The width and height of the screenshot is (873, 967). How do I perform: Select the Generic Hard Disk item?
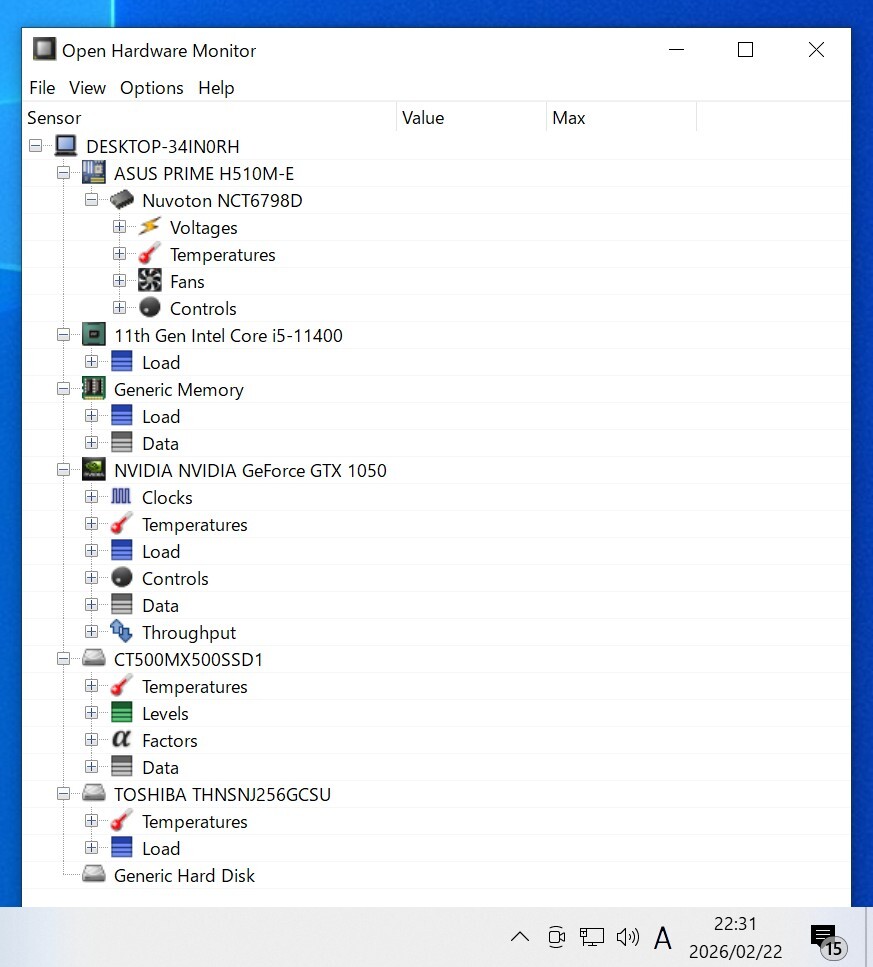tap(184, 875)
